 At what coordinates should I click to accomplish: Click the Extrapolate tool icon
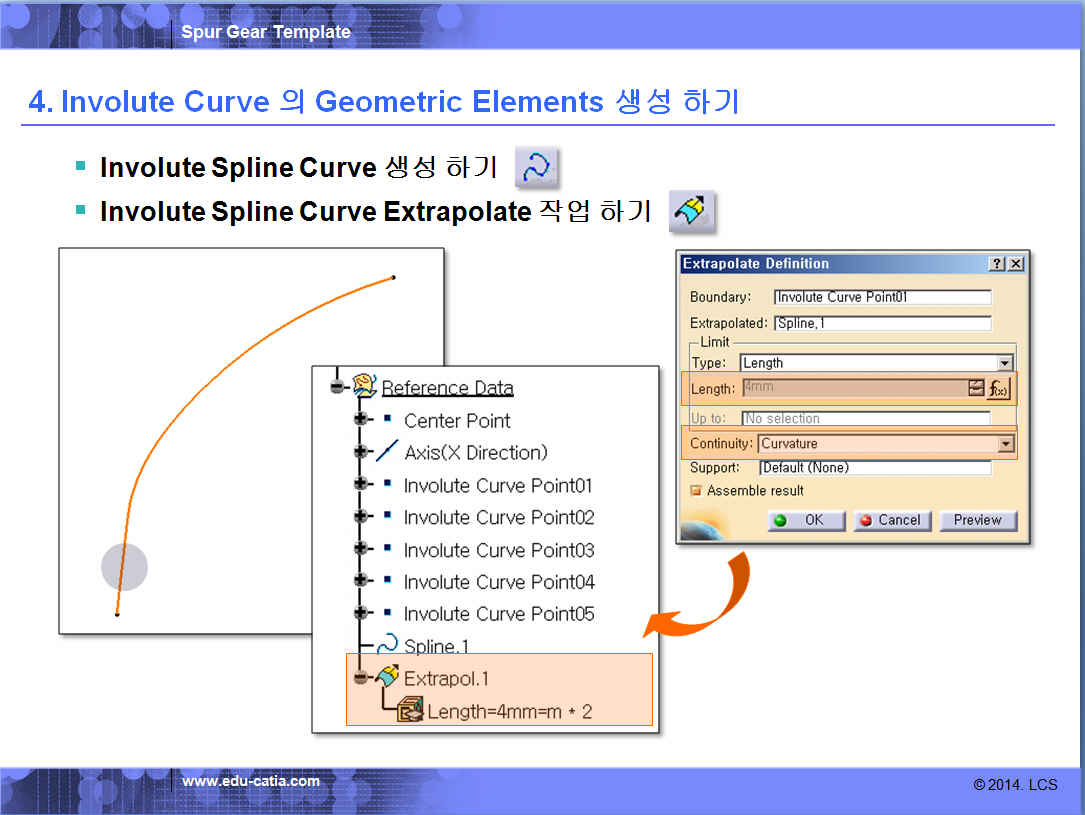point(692,211)
